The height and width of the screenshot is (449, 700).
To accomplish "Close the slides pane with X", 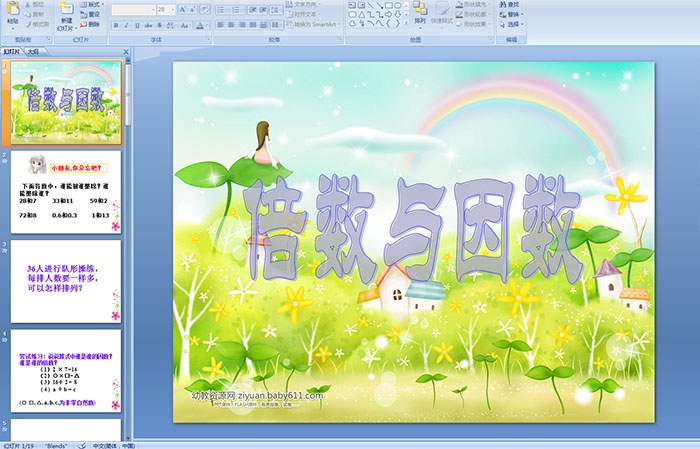I will coord(126,52).
